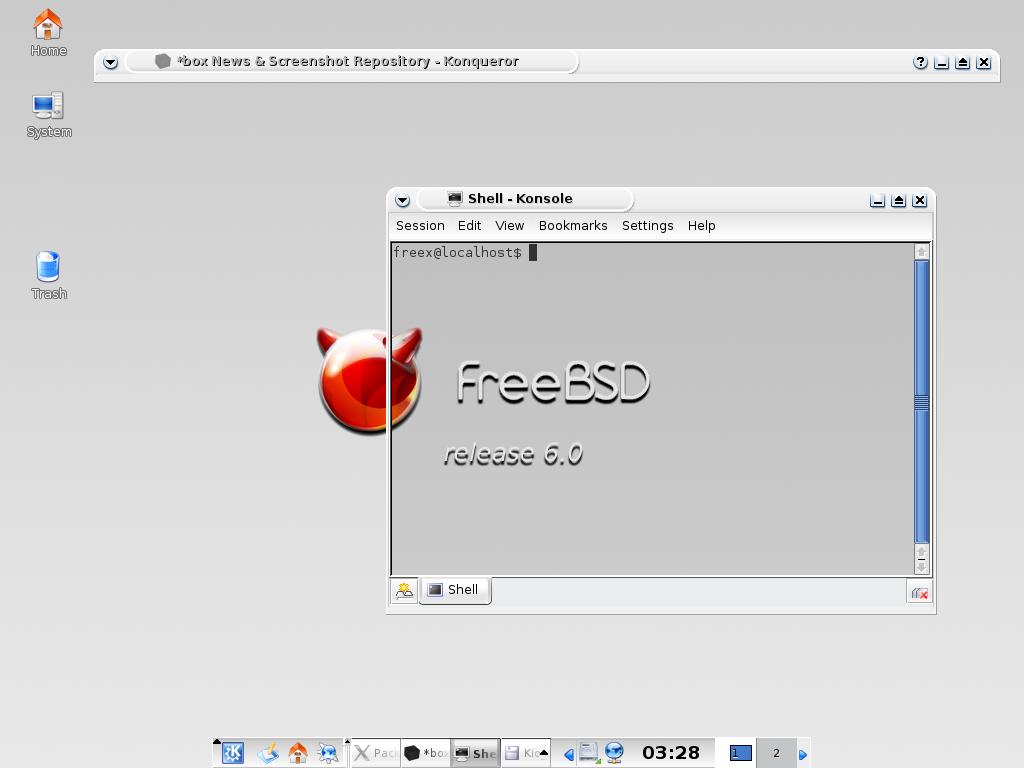Click the Konsole scrollbar up arrow
Screen dimensions: 1024x768
[921, 252]
